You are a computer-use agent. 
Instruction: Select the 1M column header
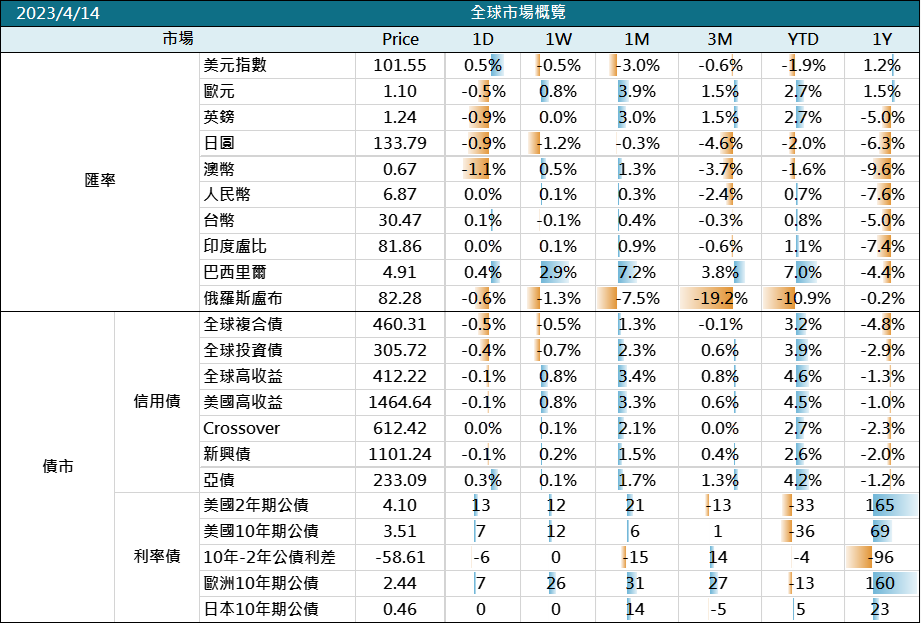[x=637, y=39]
